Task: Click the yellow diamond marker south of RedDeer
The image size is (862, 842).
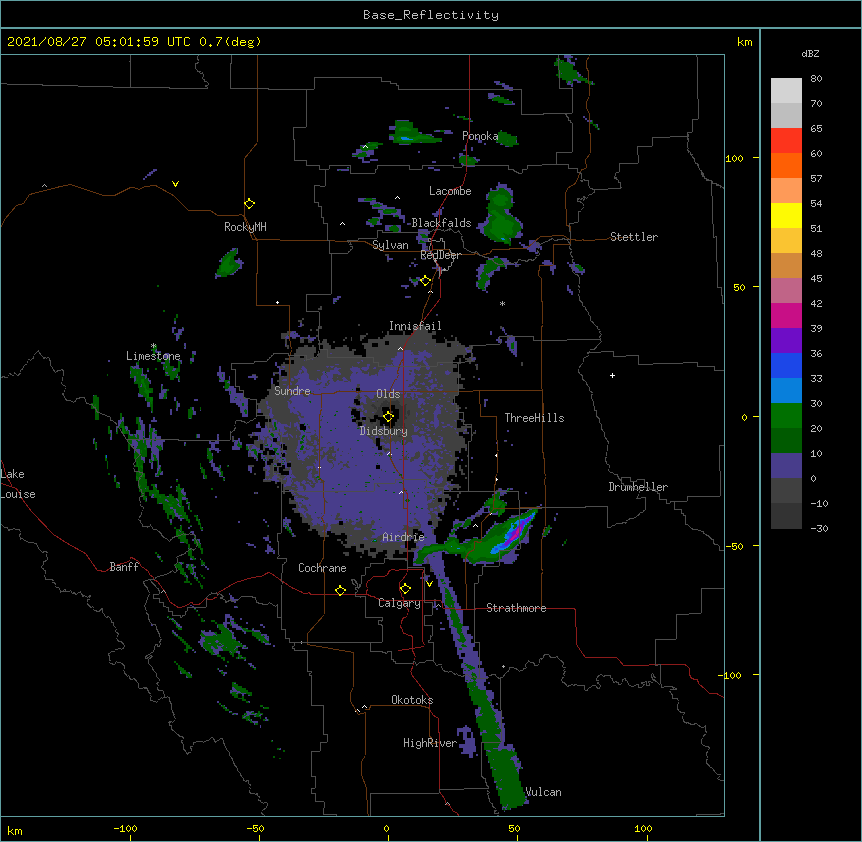Action: 426,281
